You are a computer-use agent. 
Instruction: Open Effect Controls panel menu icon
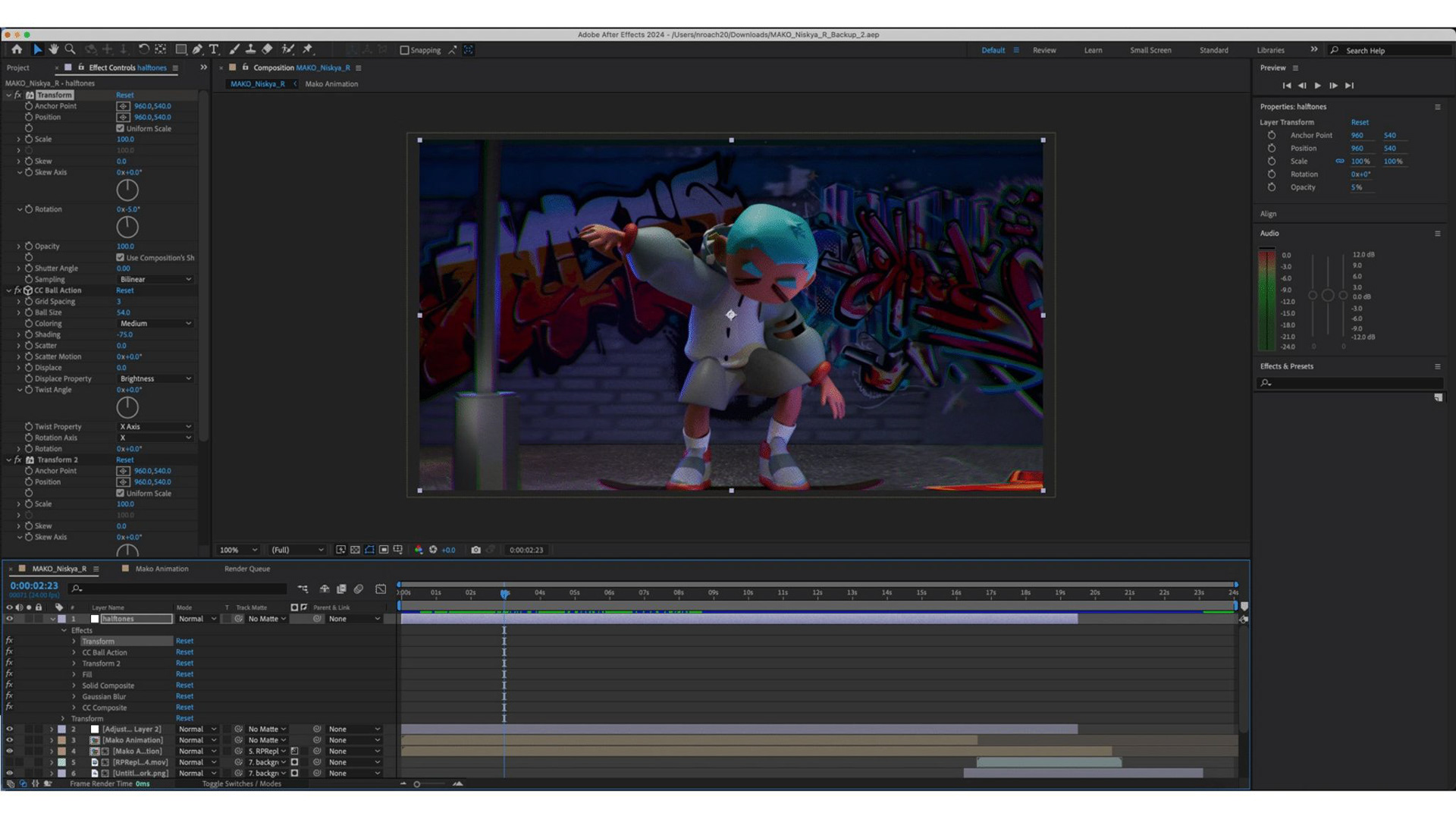point(175,67)
